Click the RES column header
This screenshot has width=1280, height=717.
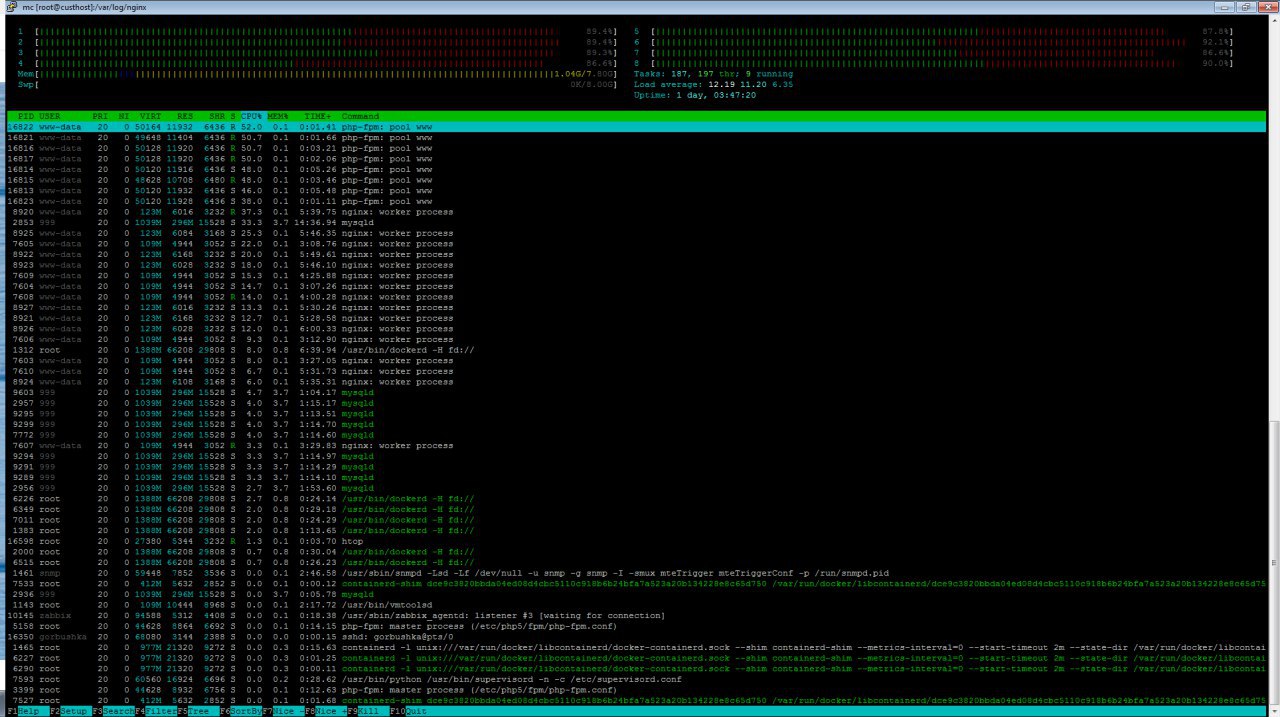click(x=187, y=116)
